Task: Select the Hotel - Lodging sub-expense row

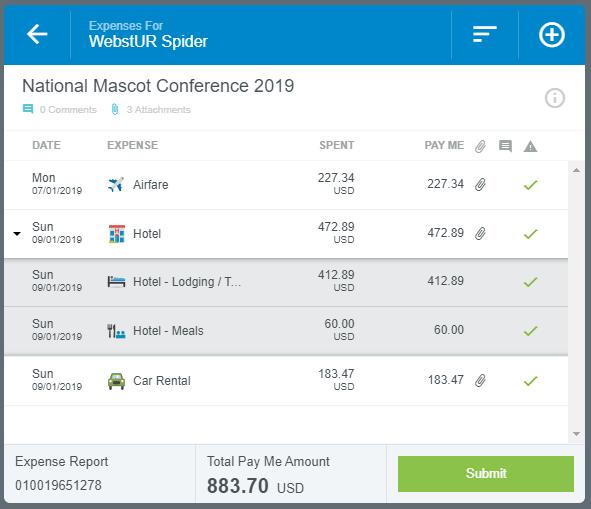Action: pos(286,282)
